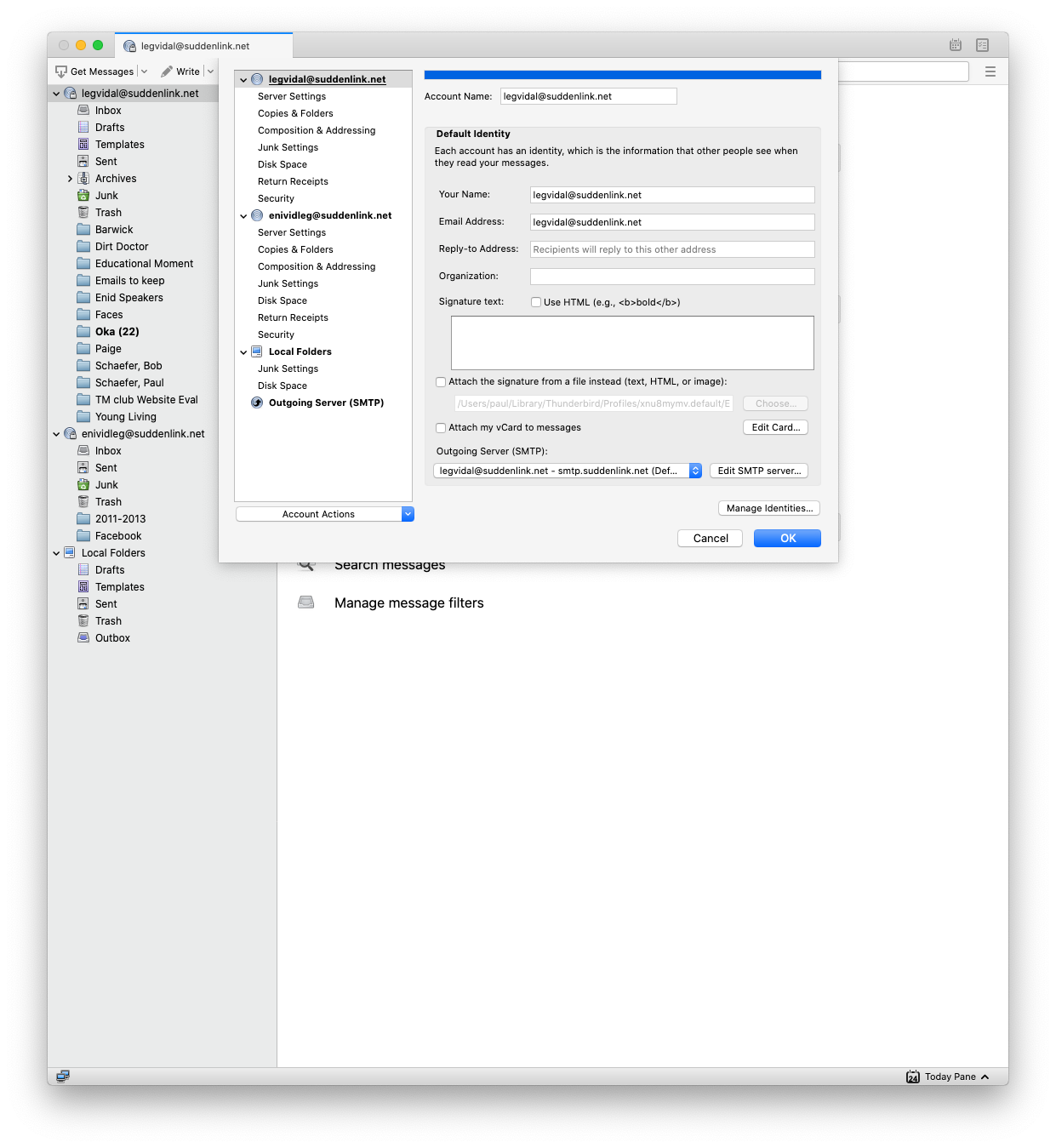Click the Write pencil icon
1056x1148 pixels.
167,71
